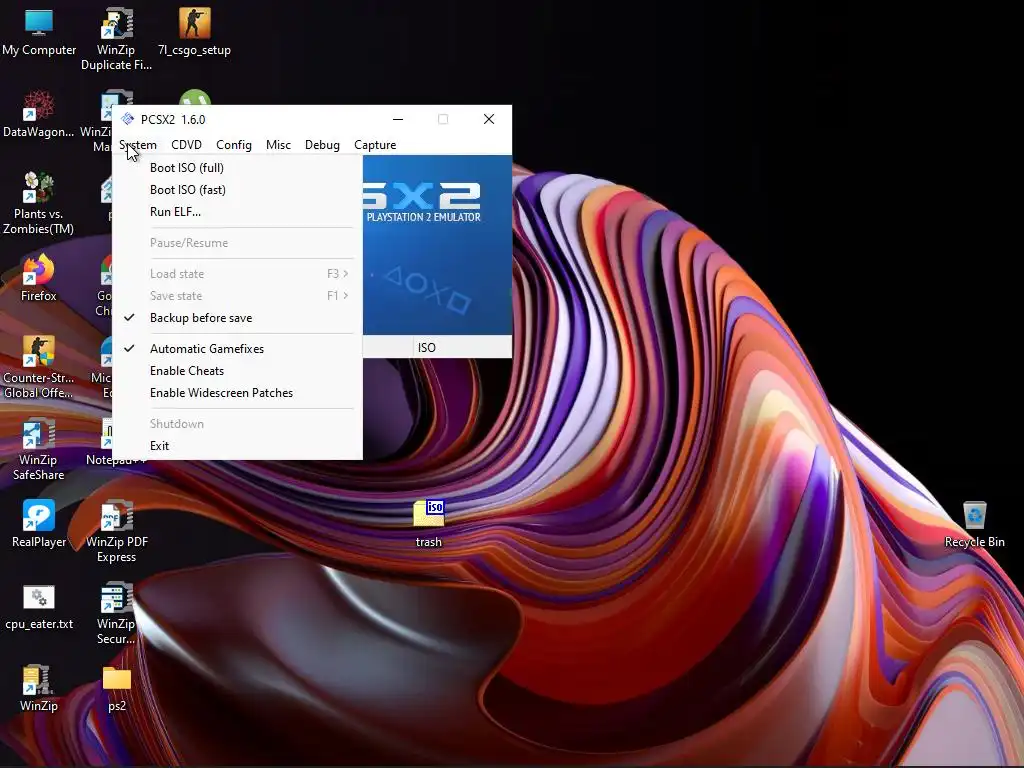The height and width of the screenshot is (768, 1024).
Task: Enable Widescreen Patches option
Action: pyautogui.click(x=238, y=393)
